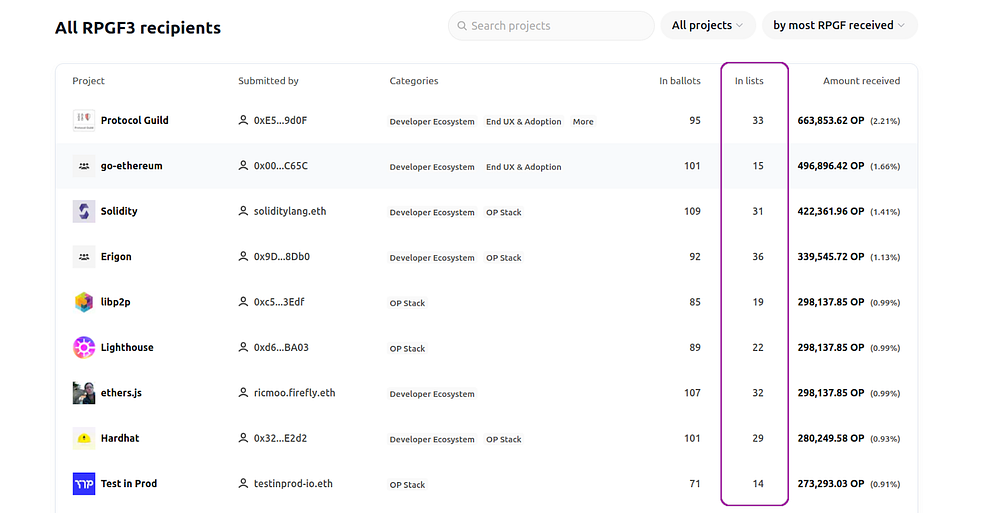Click user icon beside 0xc5...3Edf
The width and height of the screenshot is (1000, 513).
[243, 301]
